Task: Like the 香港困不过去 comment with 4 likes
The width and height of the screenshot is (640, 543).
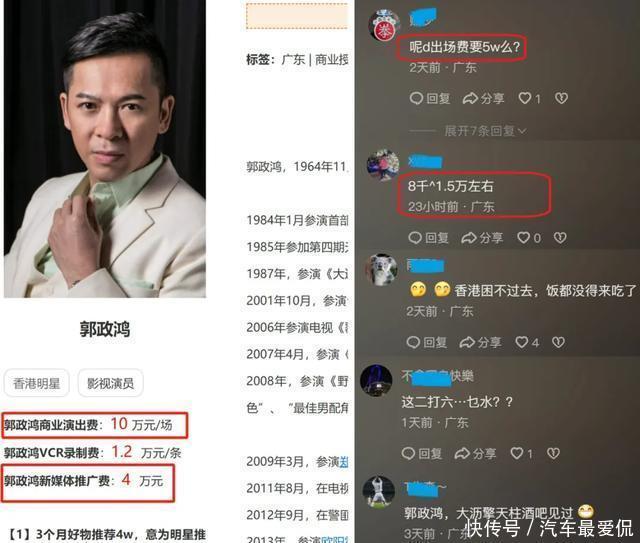Action: pos(527,342)
